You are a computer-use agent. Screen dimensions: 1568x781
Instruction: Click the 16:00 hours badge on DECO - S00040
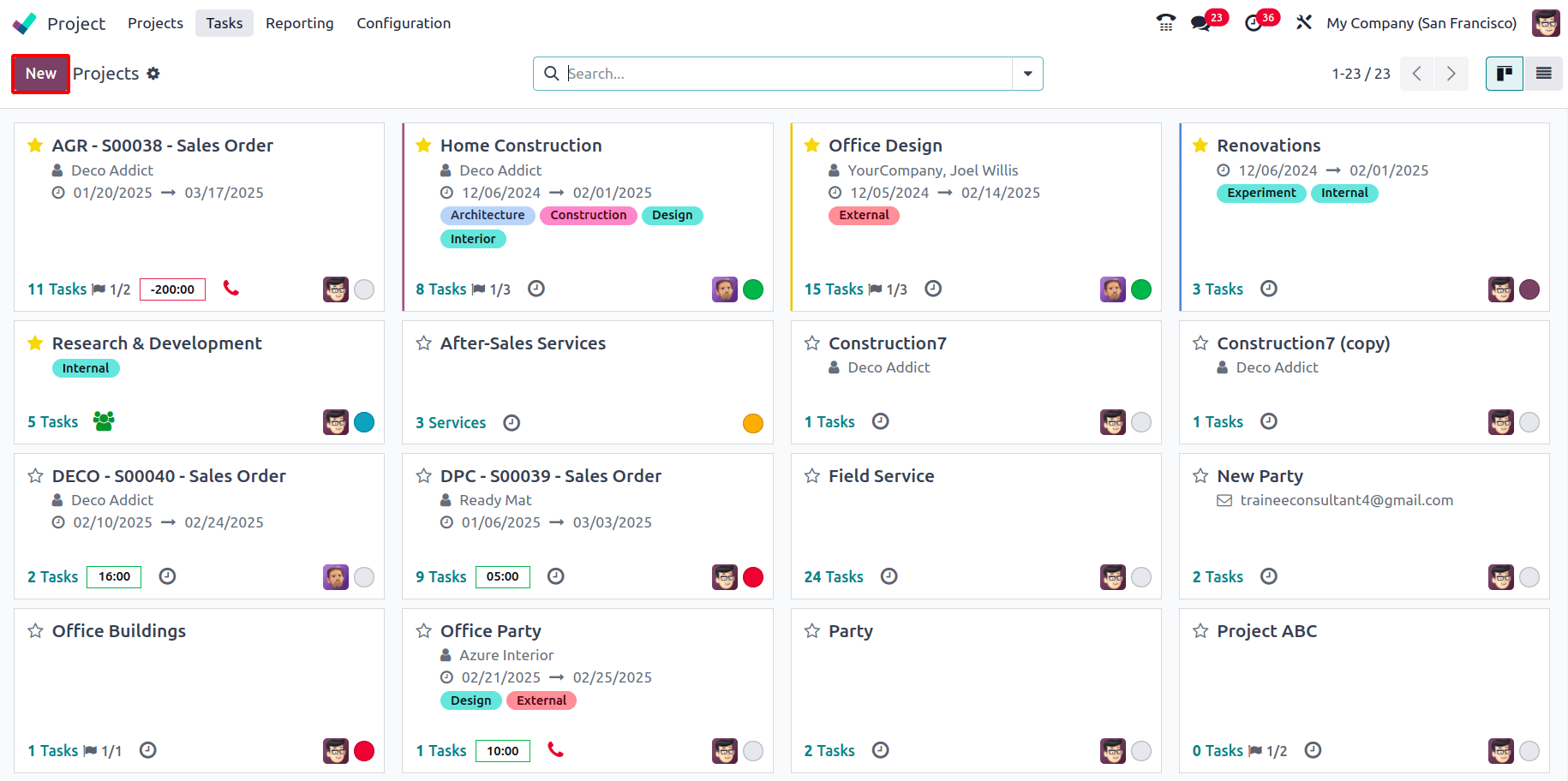pos(114,577)
